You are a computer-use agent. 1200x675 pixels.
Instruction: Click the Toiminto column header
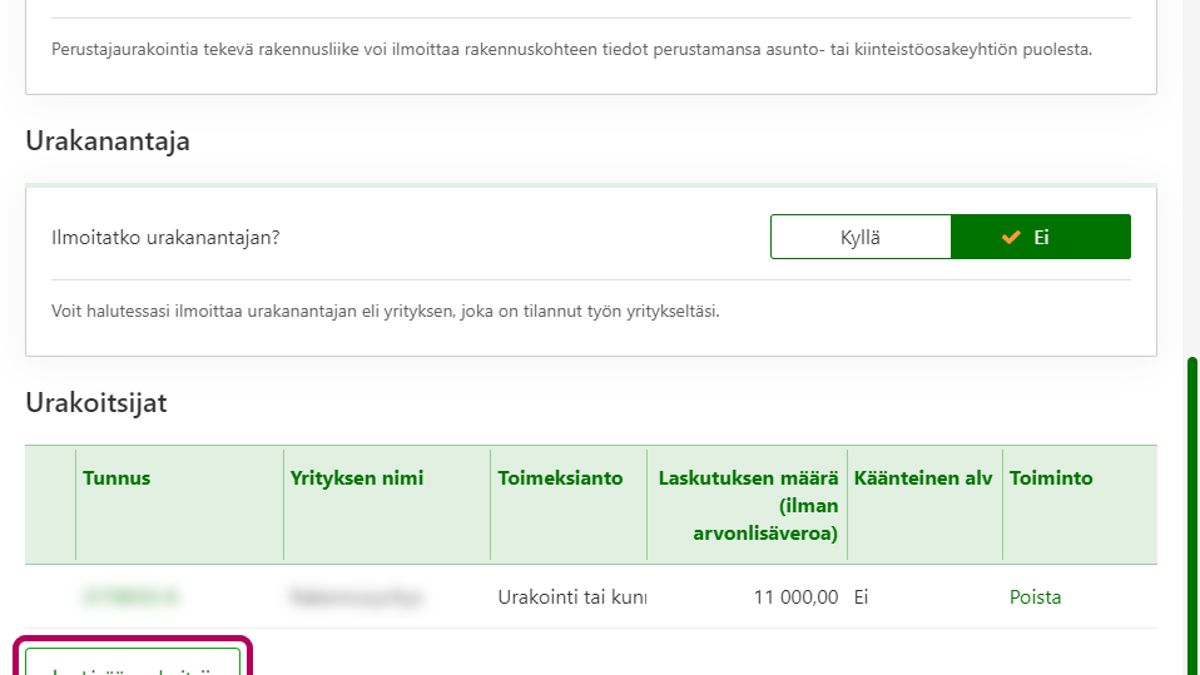1051,478
